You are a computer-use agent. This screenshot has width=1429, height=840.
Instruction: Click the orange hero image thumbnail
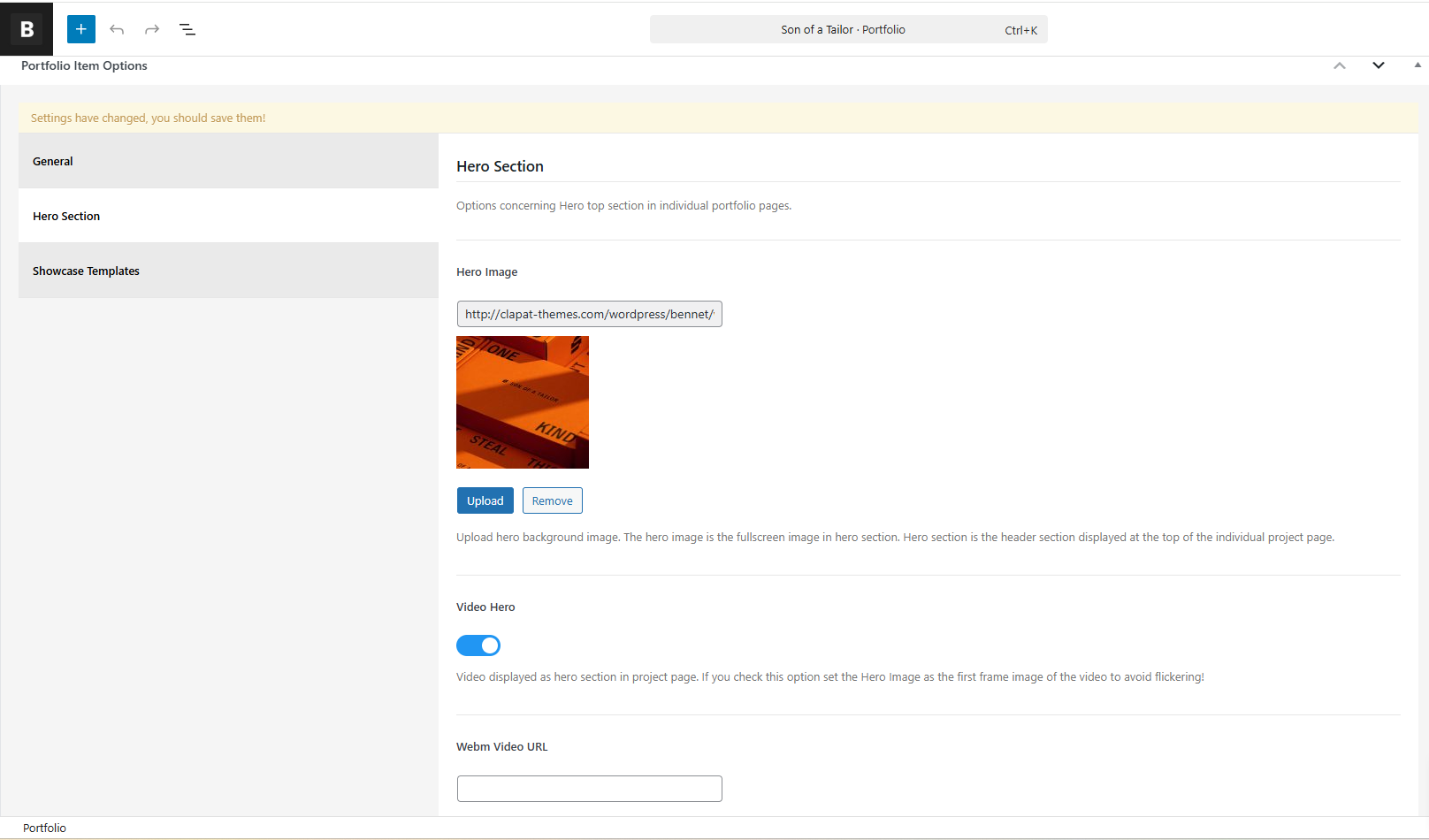[523, 402]
